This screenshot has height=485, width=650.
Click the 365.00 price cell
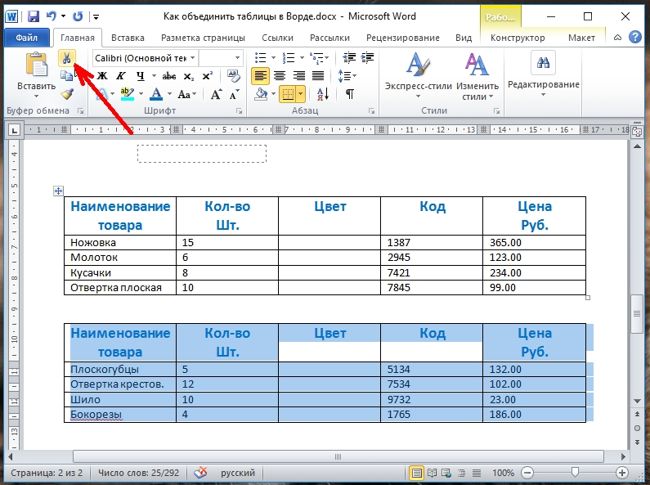pos(534,242)
